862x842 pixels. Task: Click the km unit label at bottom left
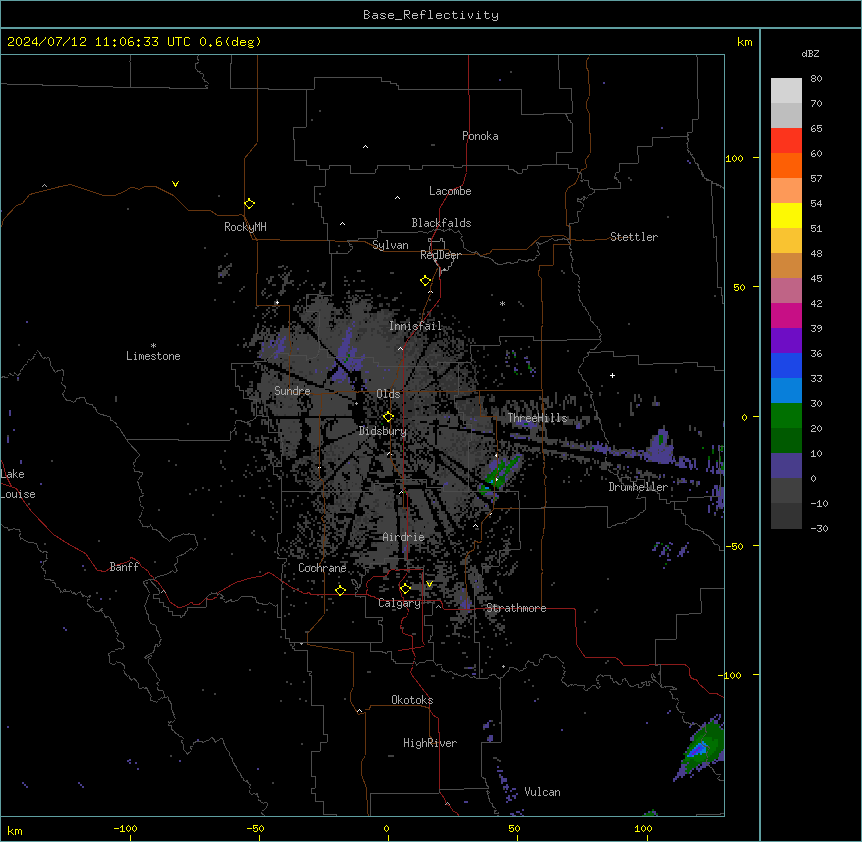pos(15,831)
